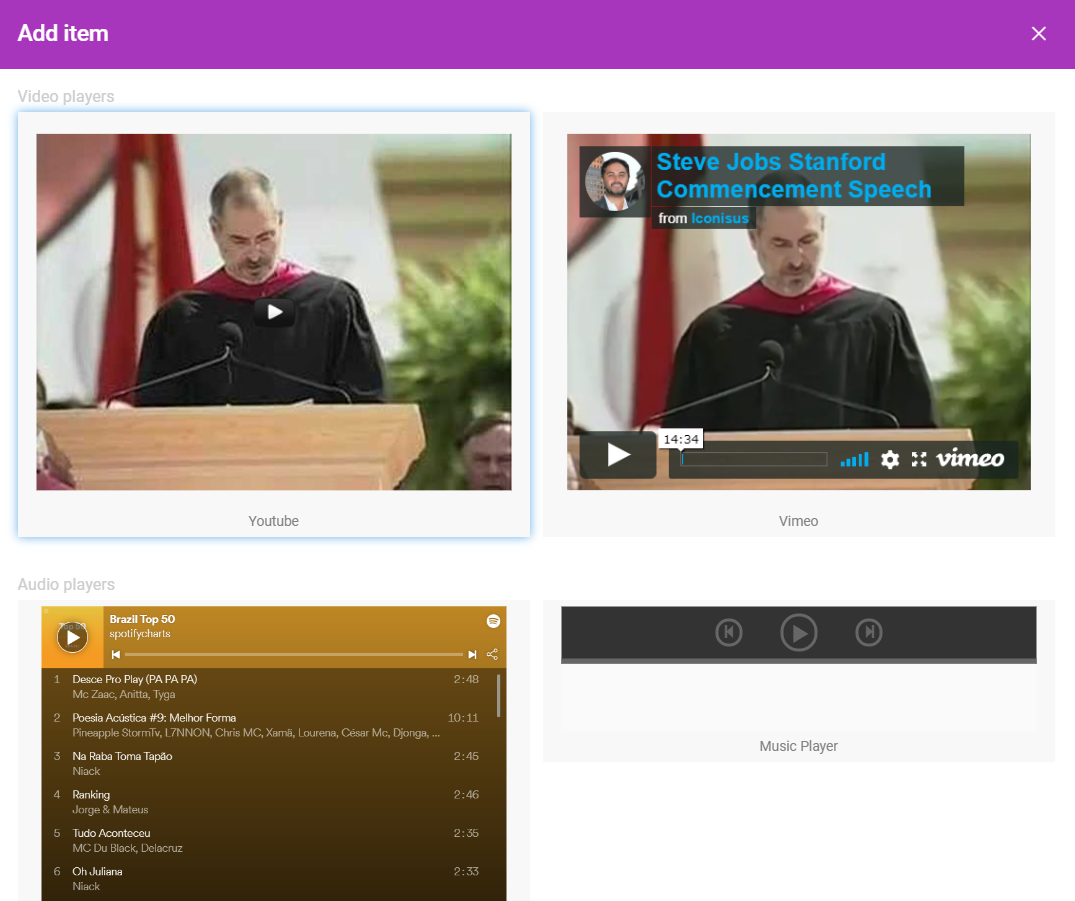The width and height of the screenshot is (1075, 901).
Task: Click the Vimeo uploader avatar
Action: pyautogui.click(x=614, y=181)
